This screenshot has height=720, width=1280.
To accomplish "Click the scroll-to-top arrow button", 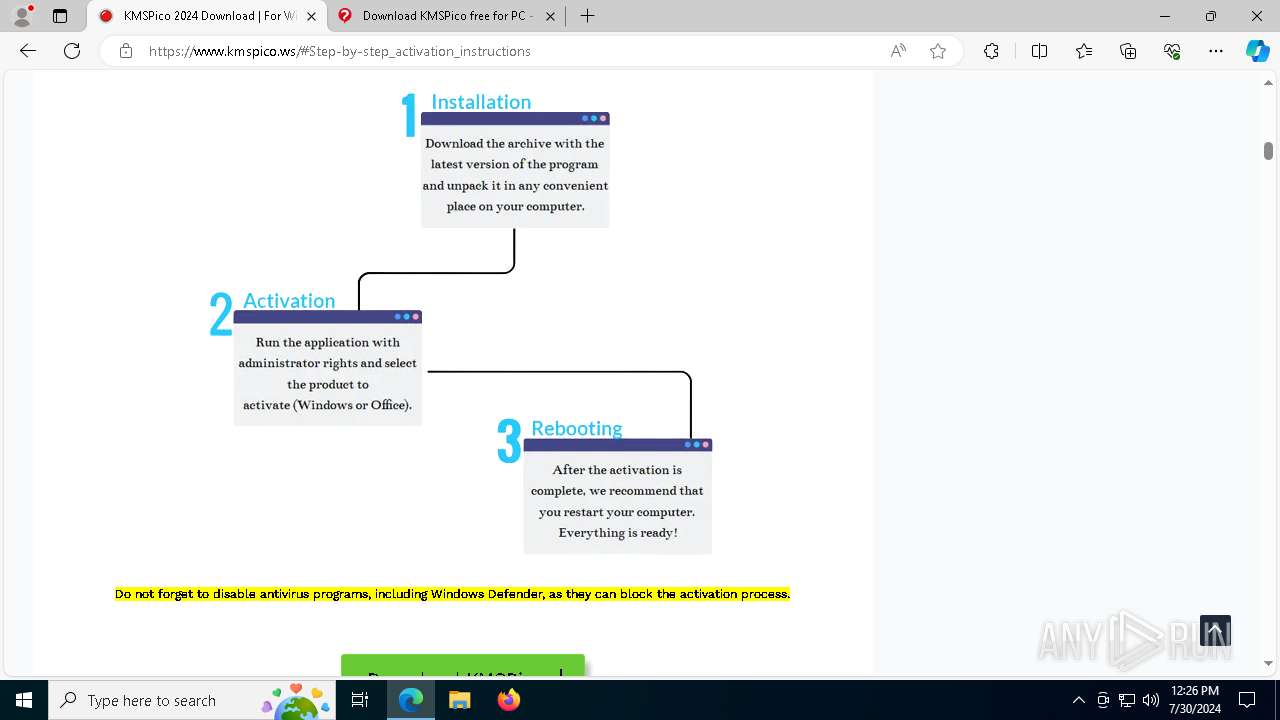I will pos(1215,632).
